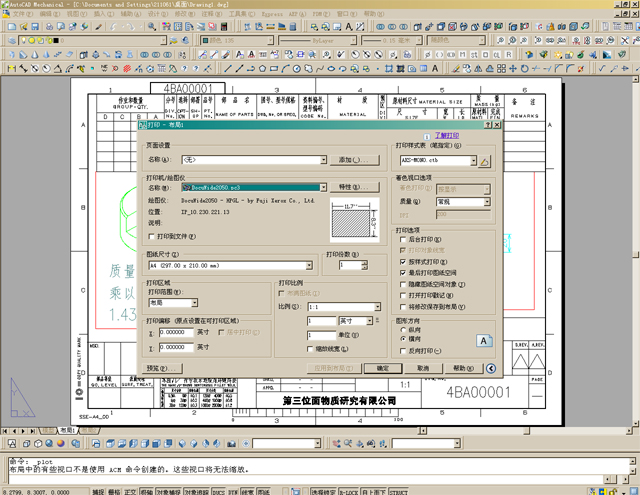The image size is (640, 495).
Task: Open the shaded viewport quality dropdown
Action: tap(487, 202)
